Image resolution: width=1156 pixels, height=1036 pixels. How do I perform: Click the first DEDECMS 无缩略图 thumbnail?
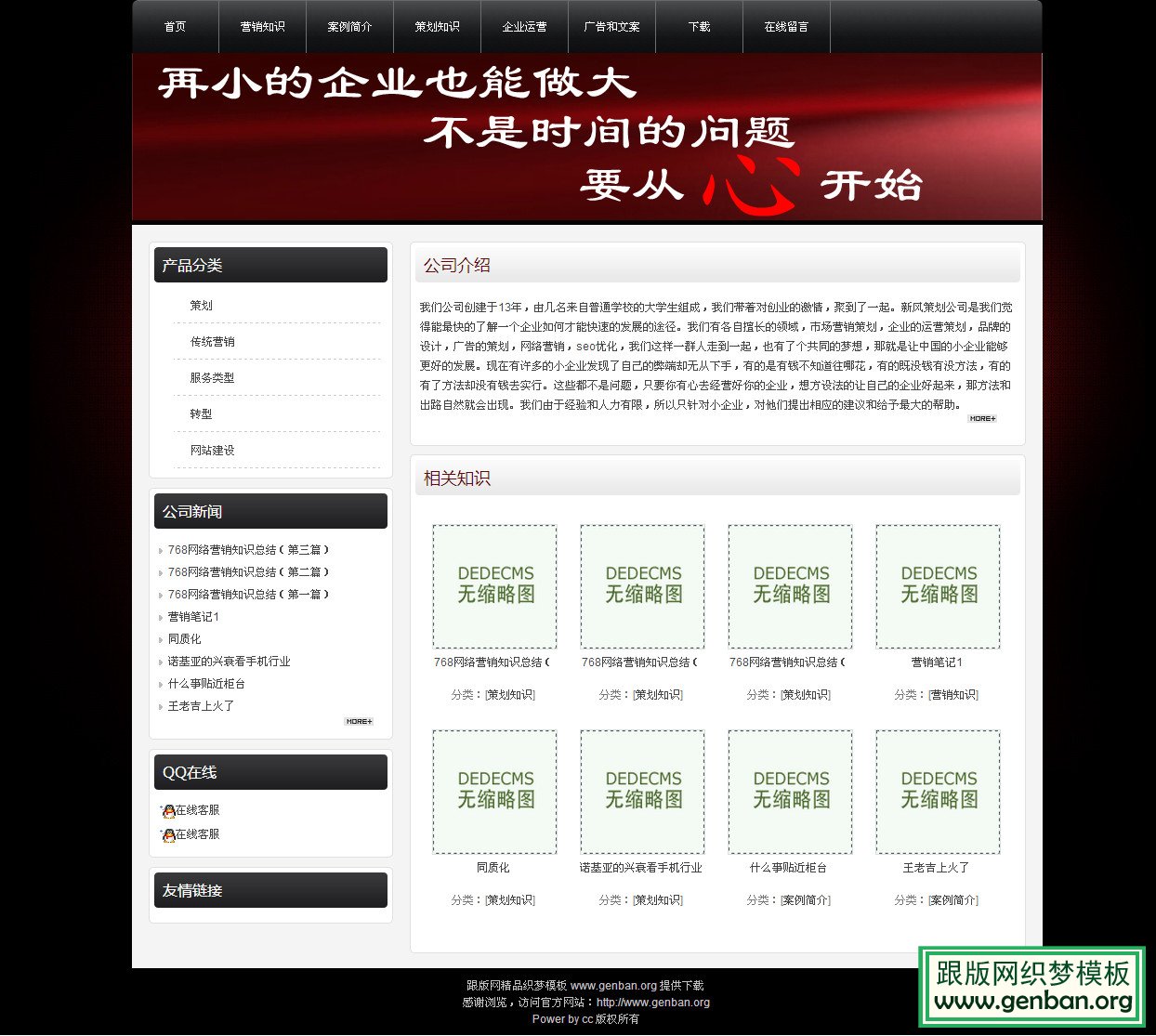pos(494,587)
